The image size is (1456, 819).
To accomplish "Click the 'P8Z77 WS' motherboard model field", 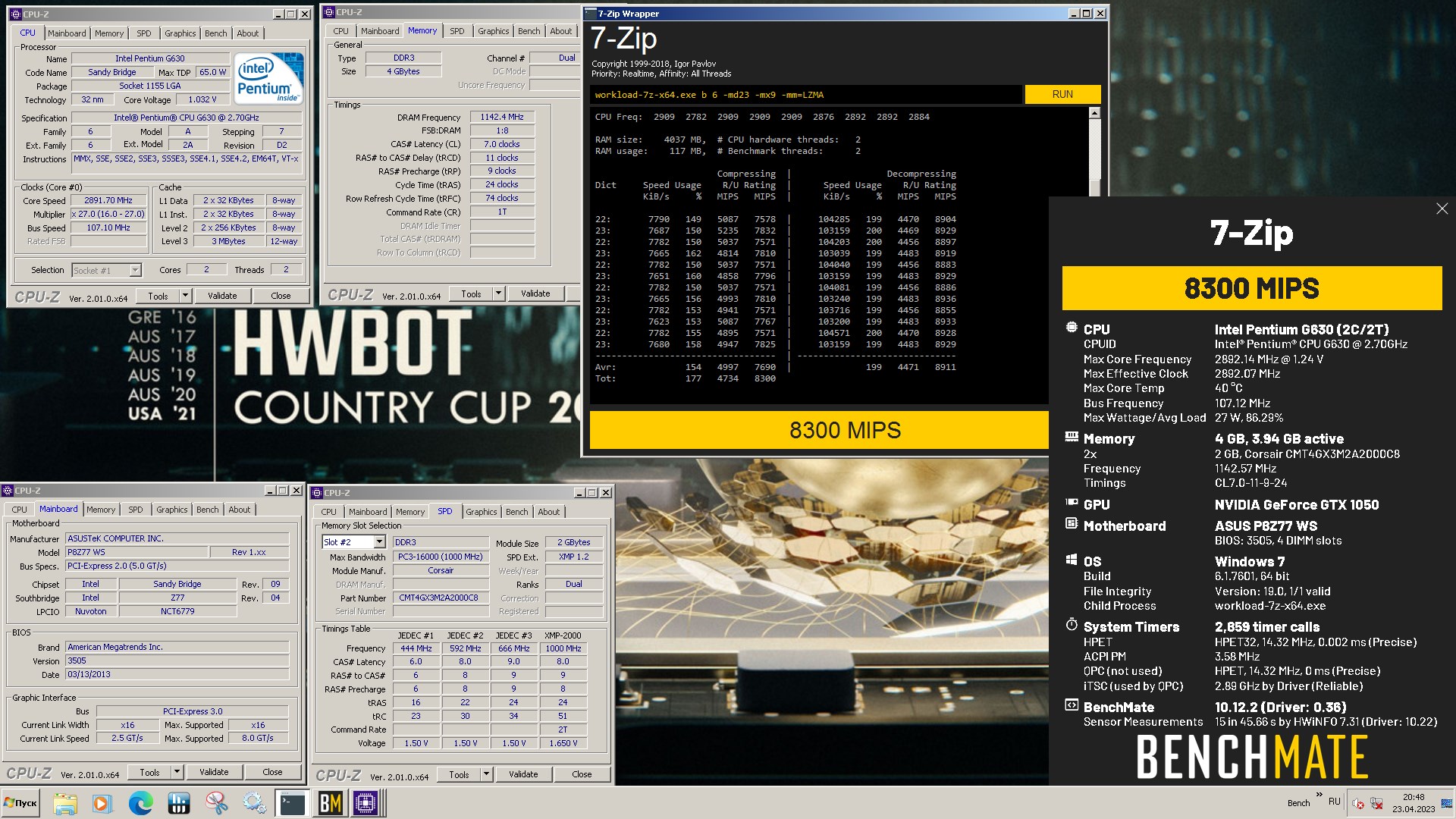I will 136,552.
